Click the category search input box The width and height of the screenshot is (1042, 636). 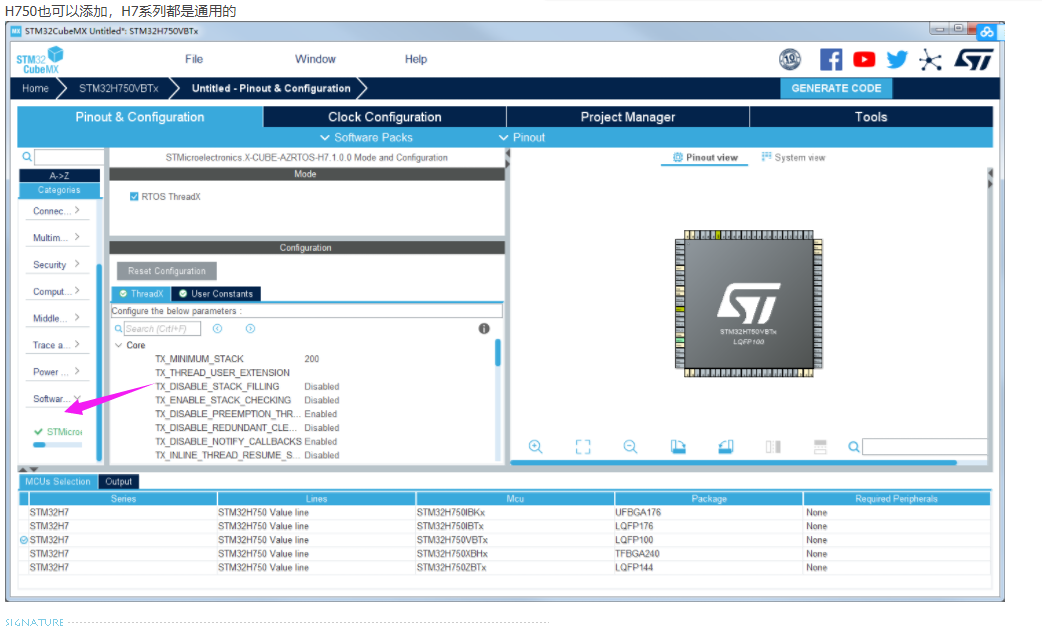click(69, 157)
